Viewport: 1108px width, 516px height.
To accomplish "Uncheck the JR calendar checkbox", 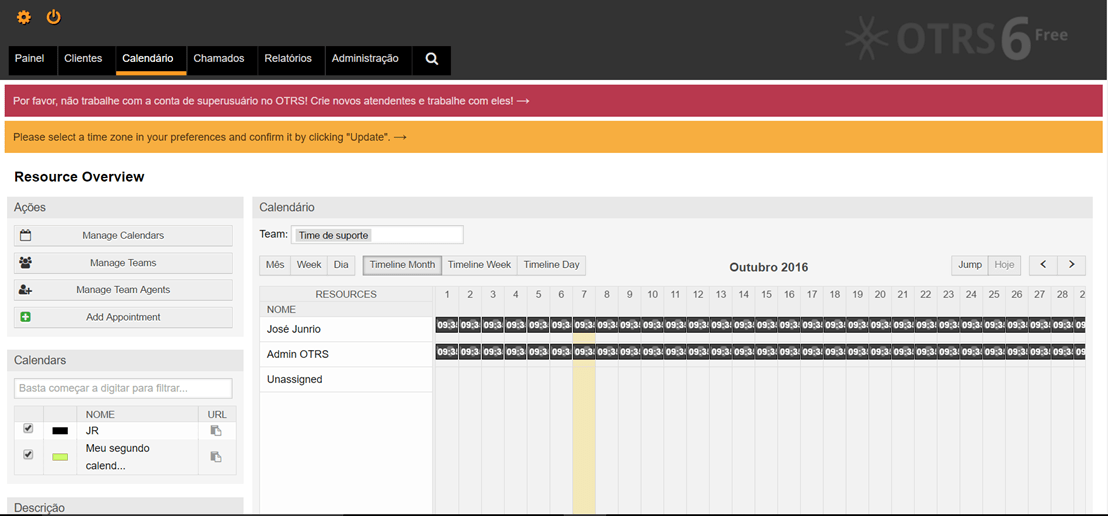I will tap(28, 429).
